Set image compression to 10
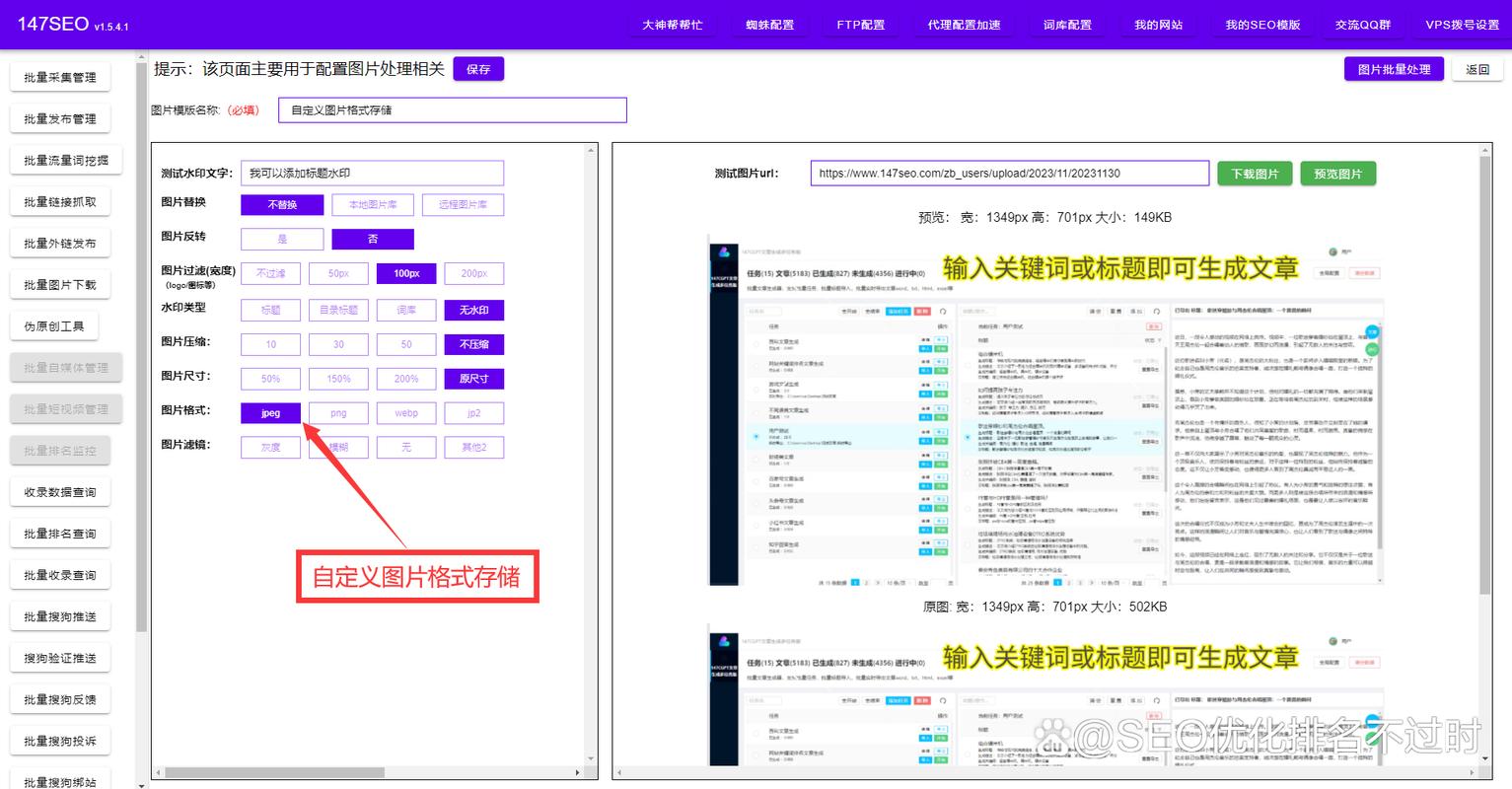This screenshot has height=789, width=1512. click(270, 344)
